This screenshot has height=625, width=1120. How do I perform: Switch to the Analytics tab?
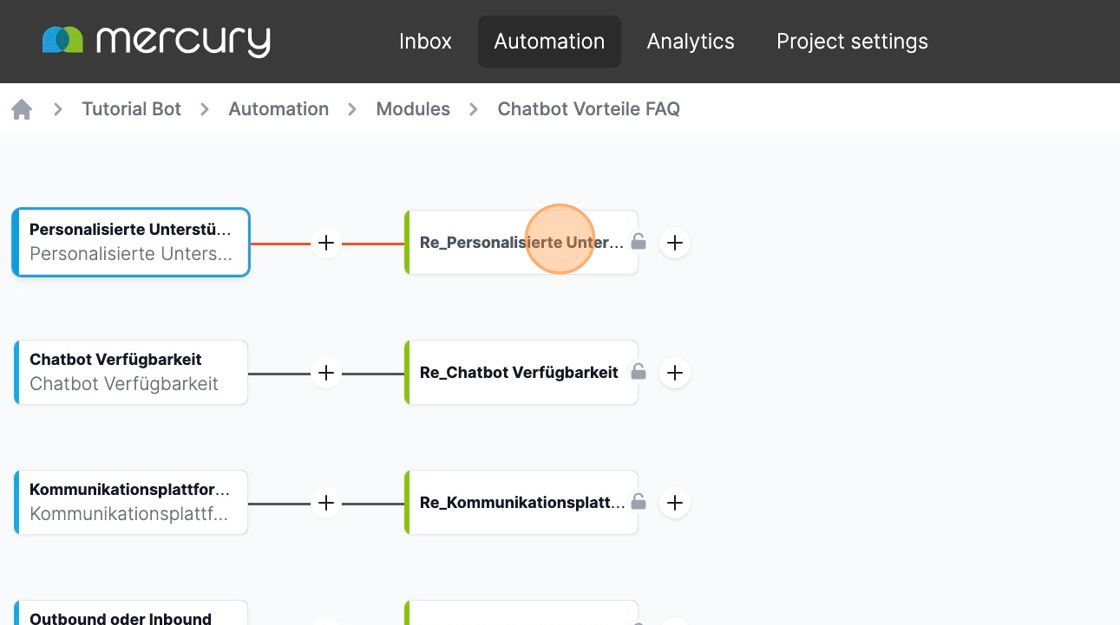[690, 42]
